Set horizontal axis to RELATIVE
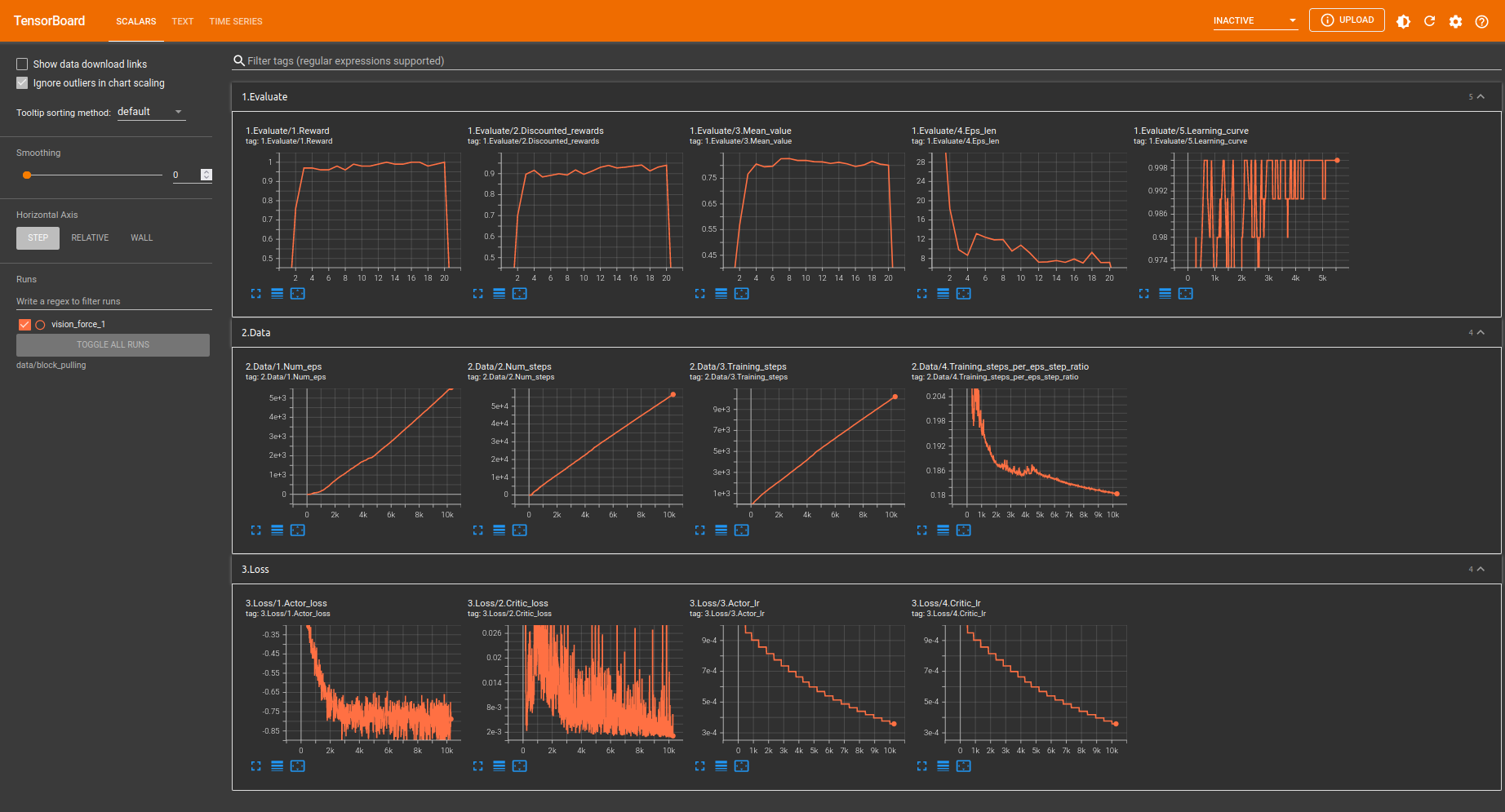Viewport: 1505px width, 812px height. pos(90,238)
